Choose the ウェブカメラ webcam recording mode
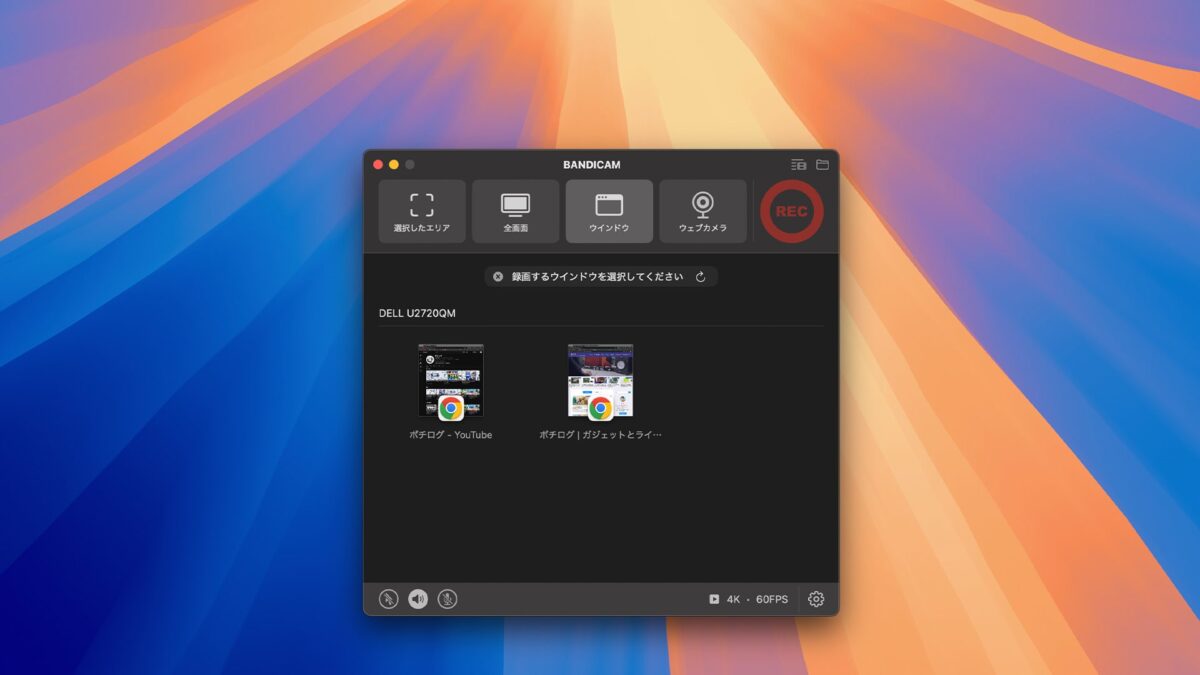The width and height of the screenshot is (1200, 675). [x=703, y=211]
